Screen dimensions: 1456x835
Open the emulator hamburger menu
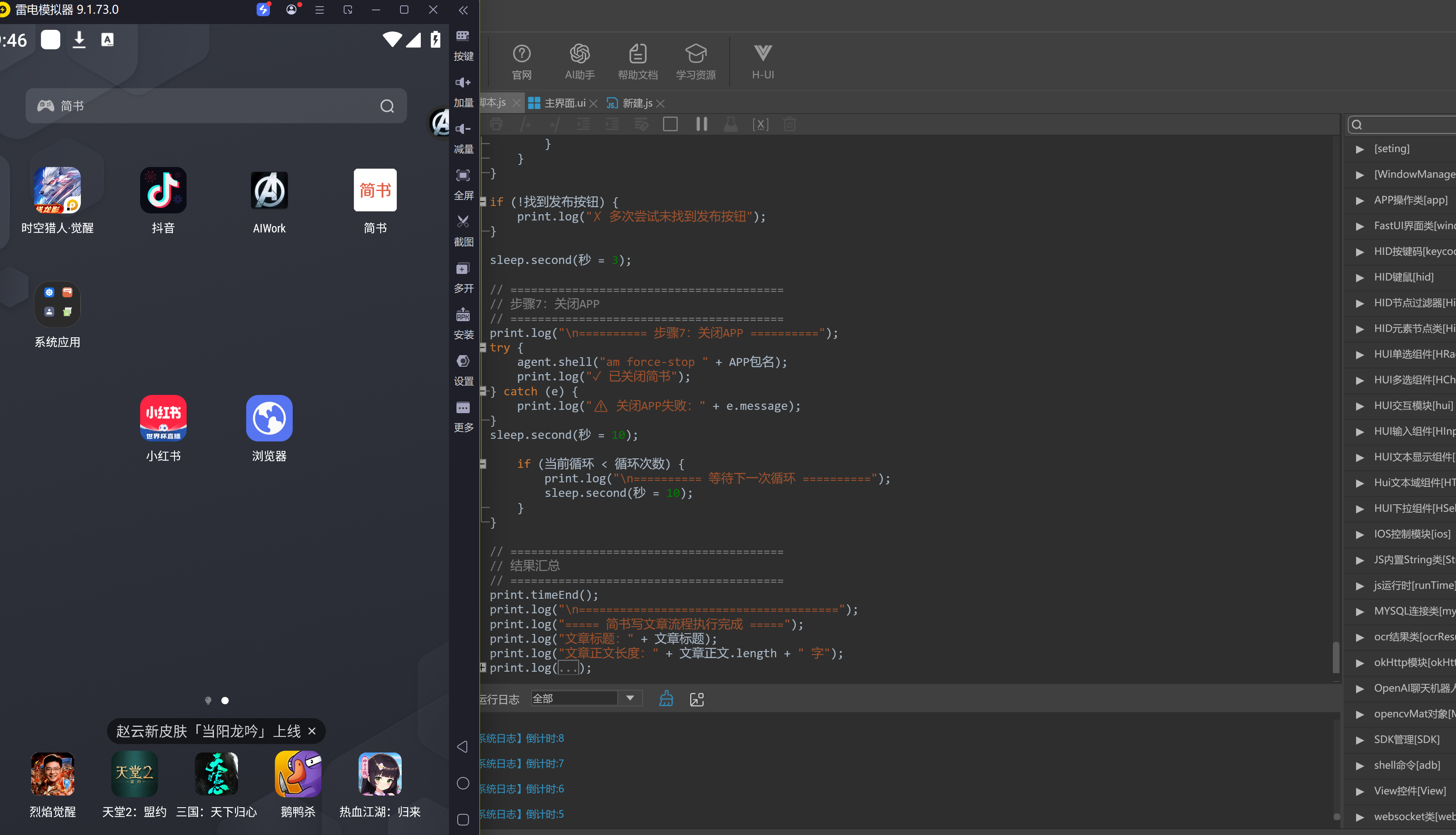coord(320,10)
